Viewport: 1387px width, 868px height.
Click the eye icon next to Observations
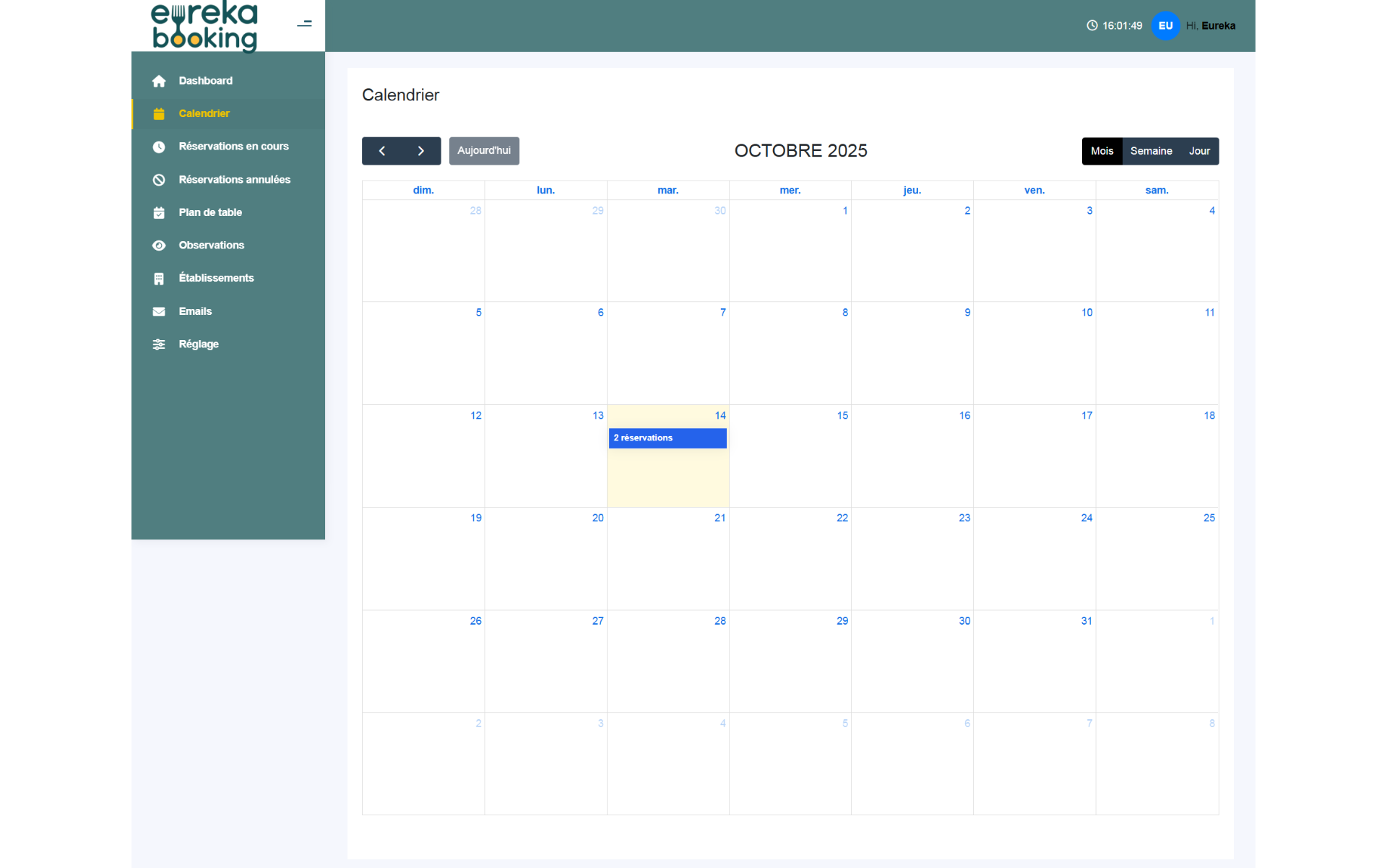coord(159,246)
